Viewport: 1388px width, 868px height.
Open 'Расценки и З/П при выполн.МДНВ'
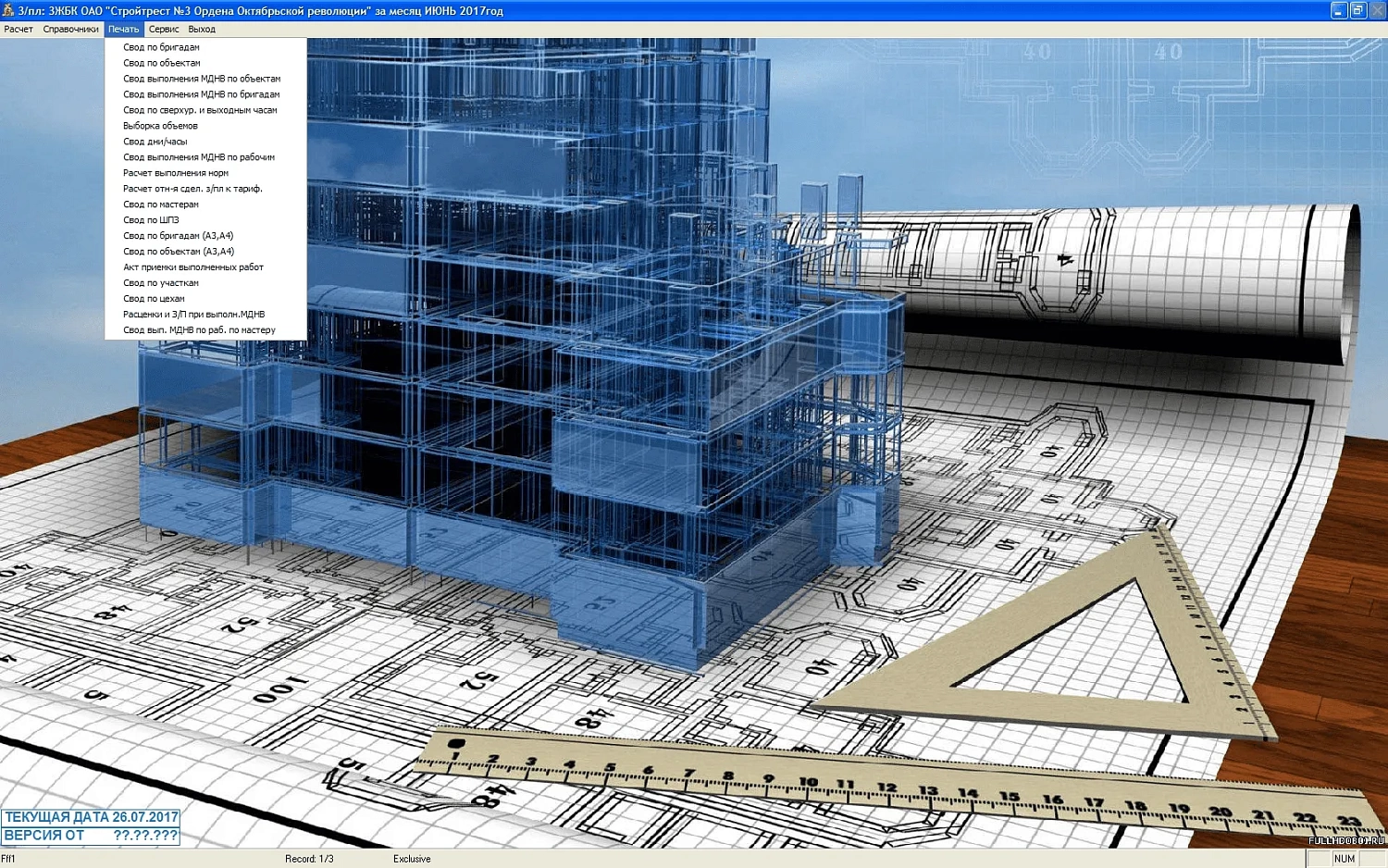(205, 315)
